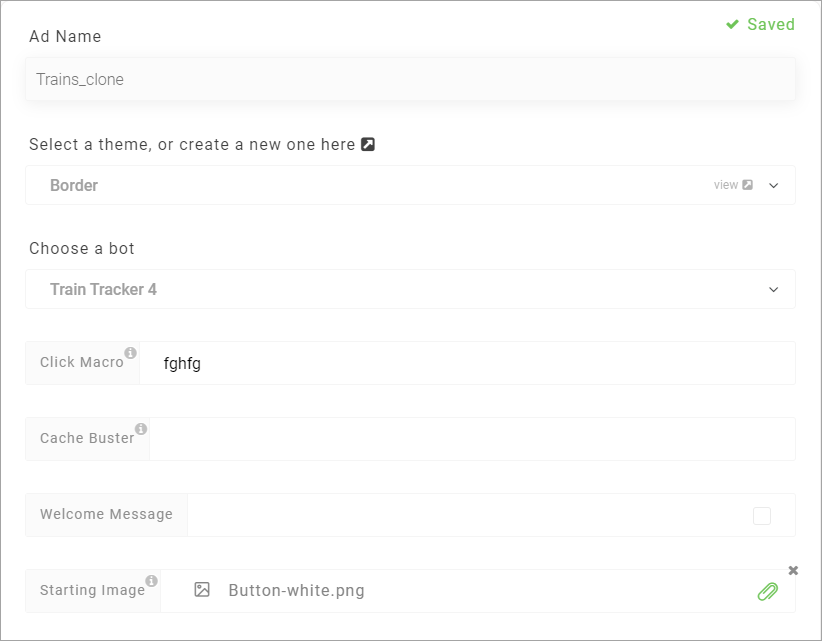Click the empty Cache Buster input field
822x641 pixels.
[472, 439]
